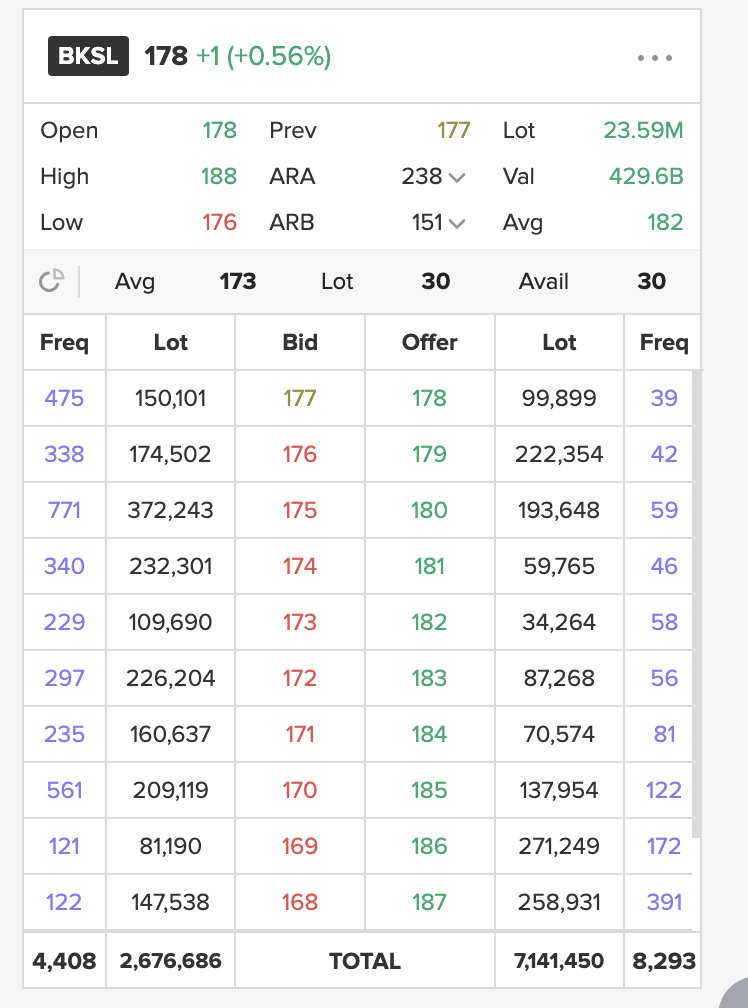Select offer price 181

tap(429, 566)
